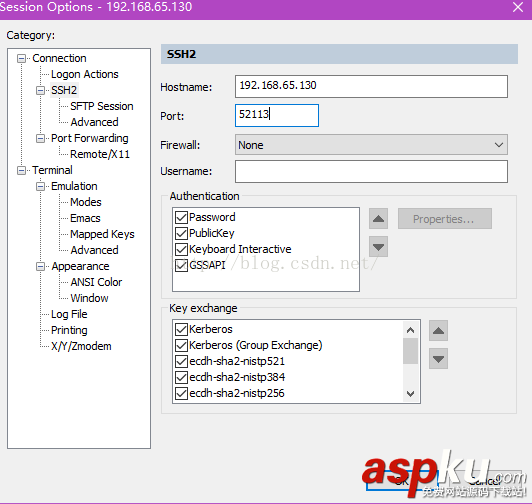Select Advanced under Emulation
The image size is (532, 504).
[x=94, y=250]
